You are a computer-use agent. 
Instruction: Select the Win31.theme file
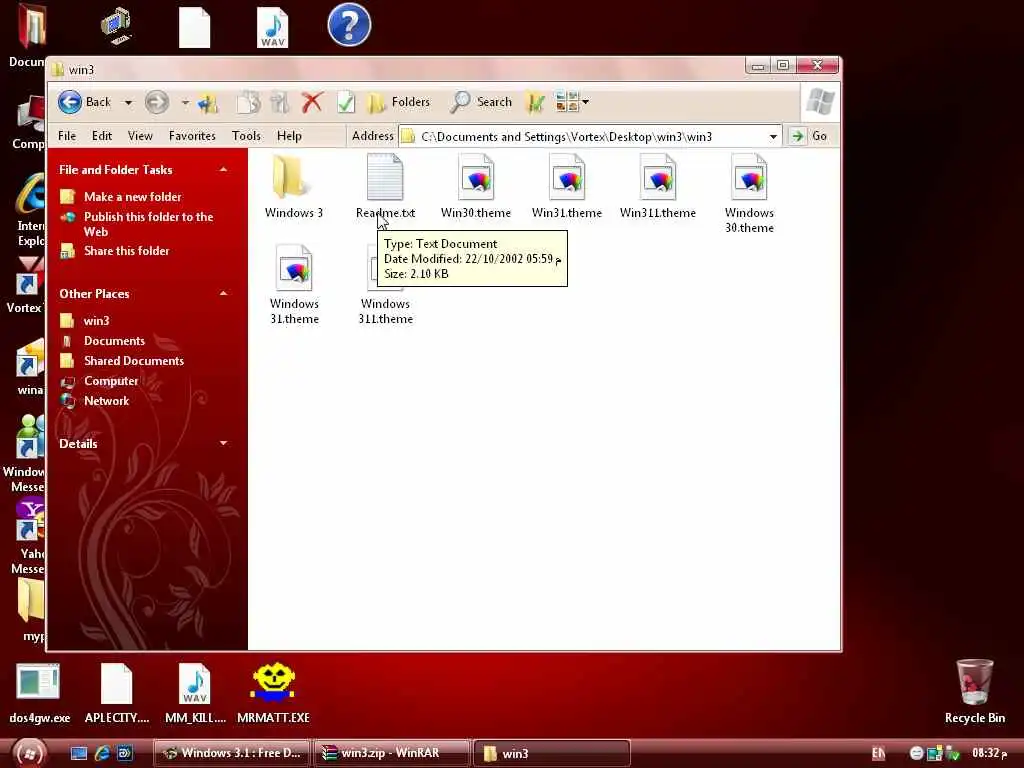click(567, 187)
